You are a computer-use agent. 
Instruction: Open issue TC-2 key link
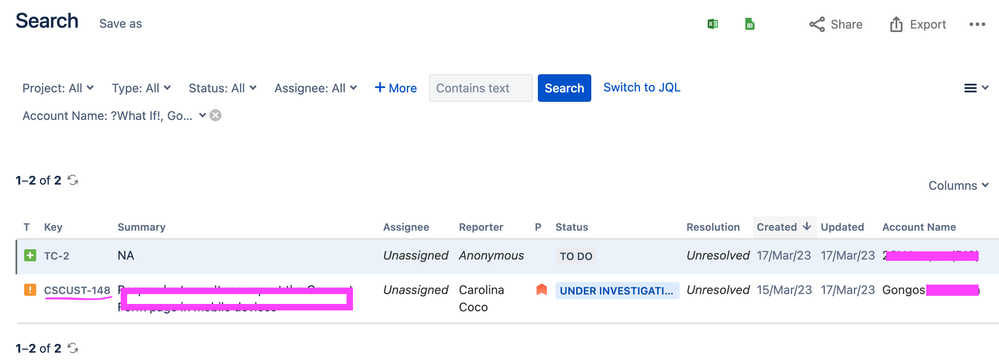click(57, 256)
